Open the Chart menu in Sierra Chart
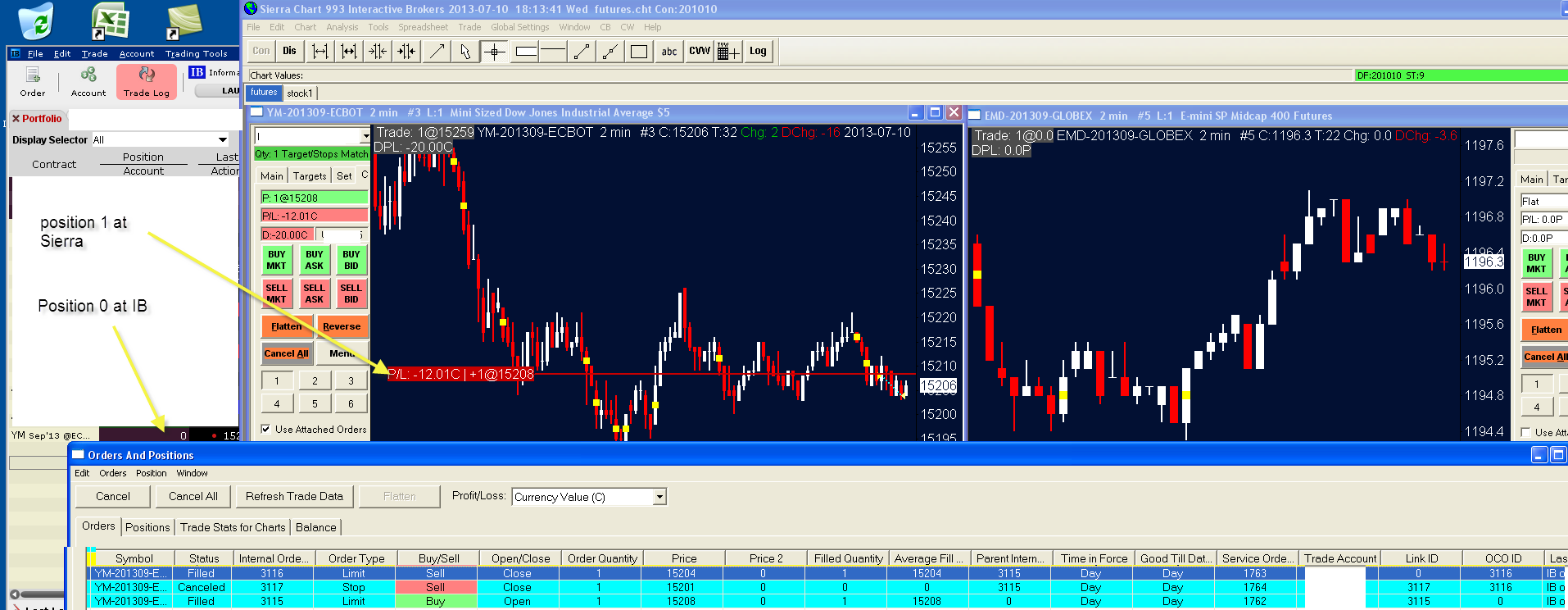1568x610 pixels. pyautogui.click(x=305, y=27)
